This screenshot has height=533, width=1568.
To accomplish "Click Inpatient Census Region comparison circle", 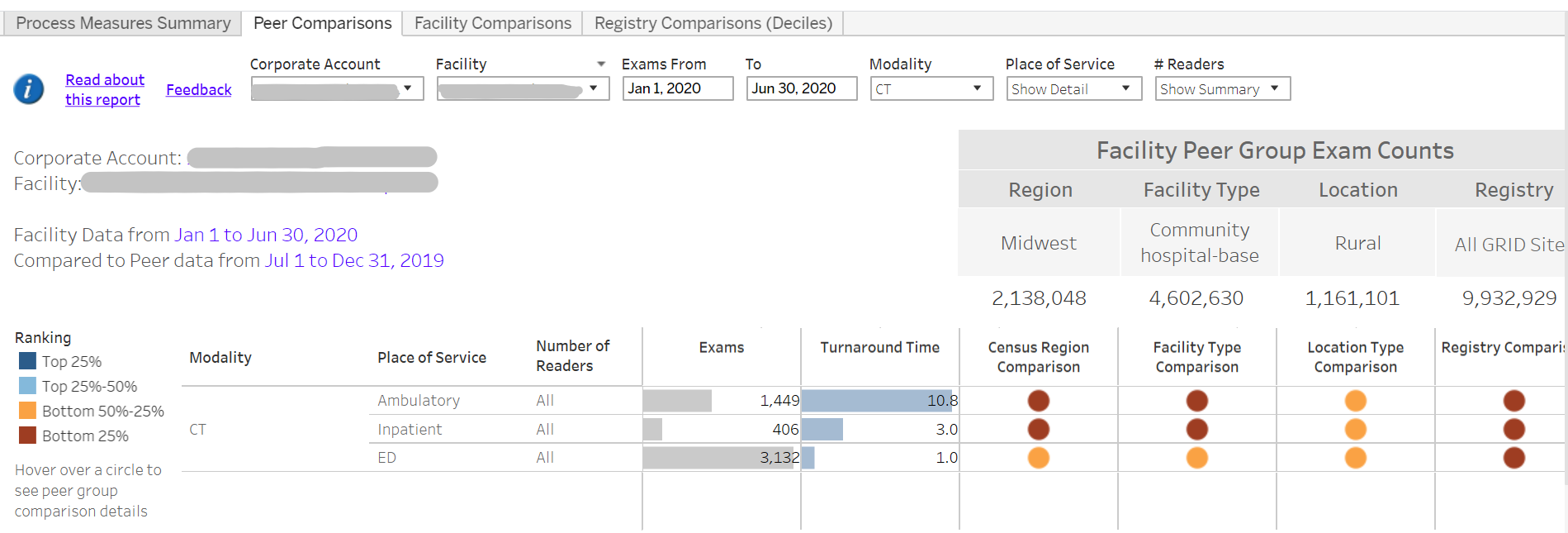I will point(1038,429).
